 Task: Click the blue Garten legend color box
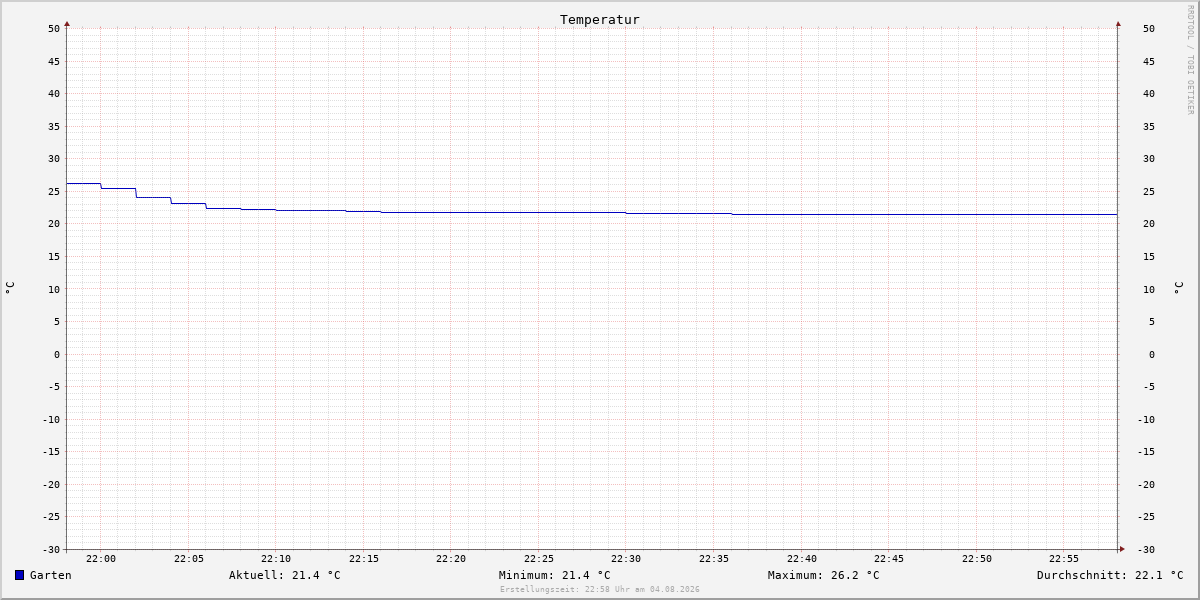coord(19,575)
